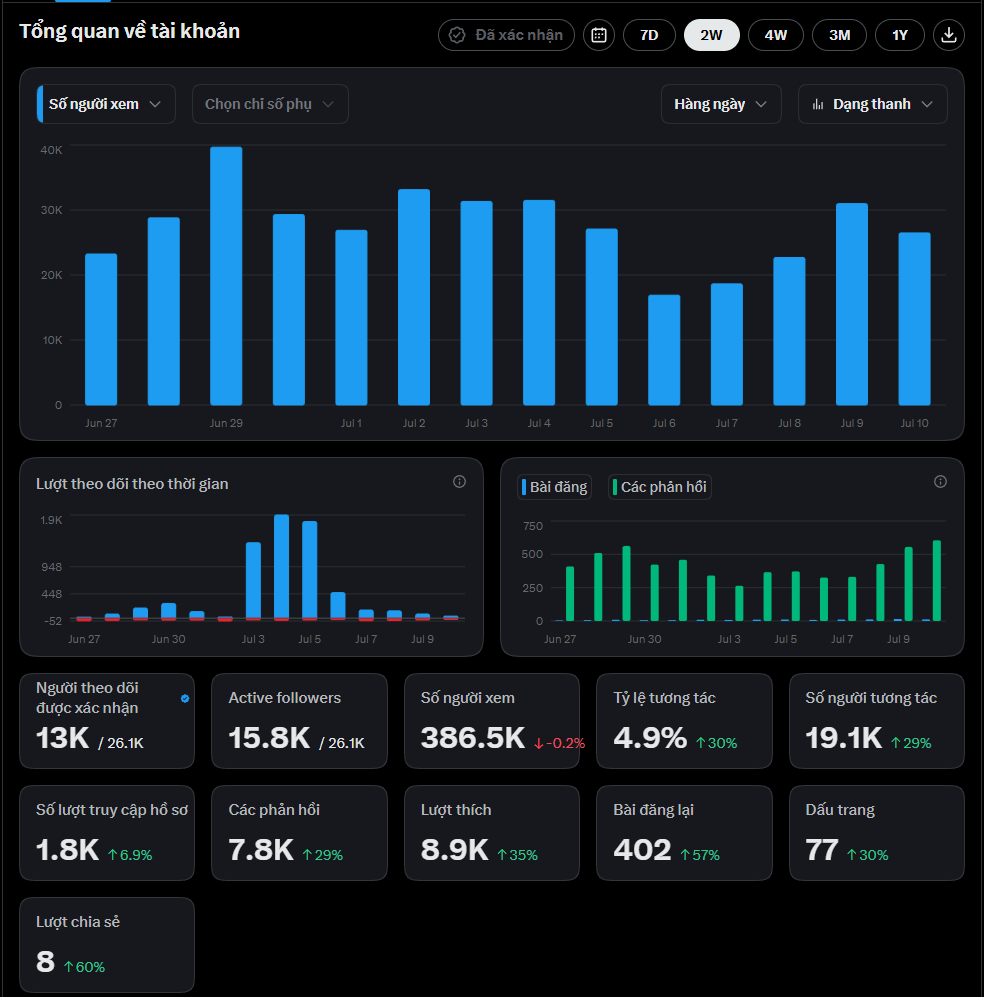Select the 3M time range

pyautogui.click(x=839, y=35)
